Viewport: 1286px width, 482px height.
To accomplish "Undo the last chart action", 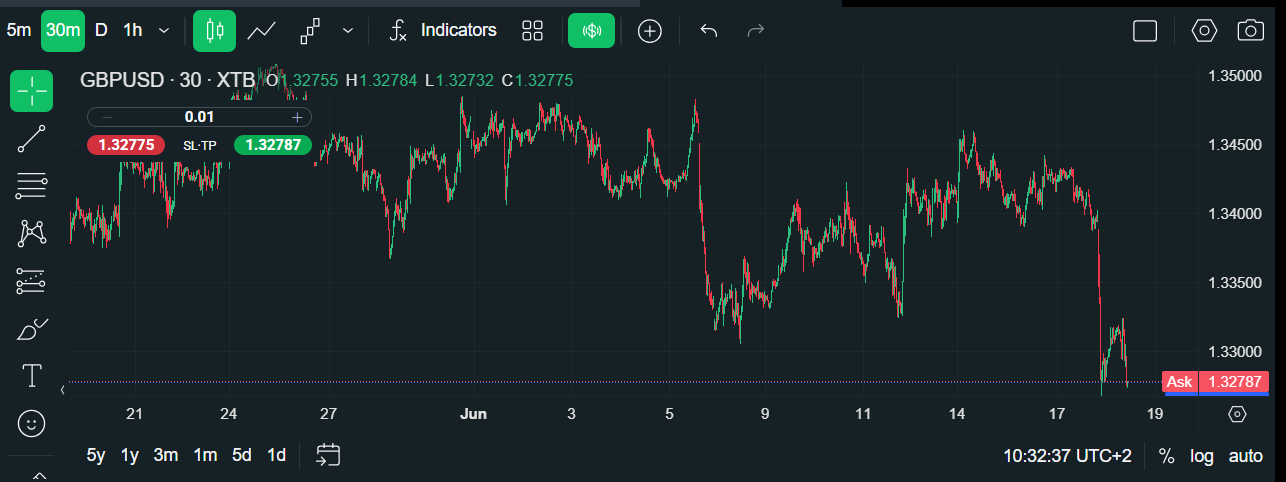I will [709, 30].
